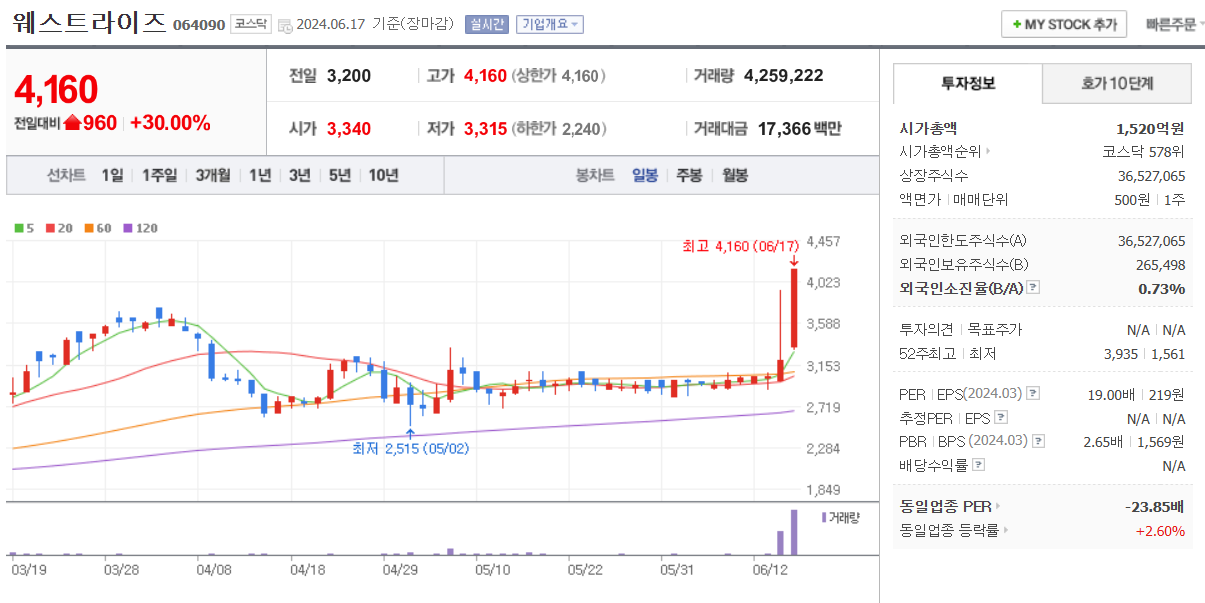
Task: Click the 코스닥 578위 ranking text
Action: point(1144,152)
